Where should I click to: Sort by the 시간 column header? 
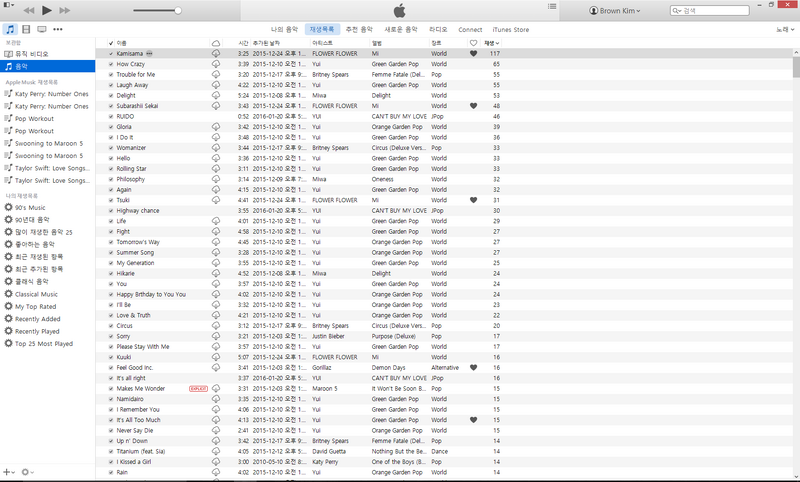tap(243, 43)
